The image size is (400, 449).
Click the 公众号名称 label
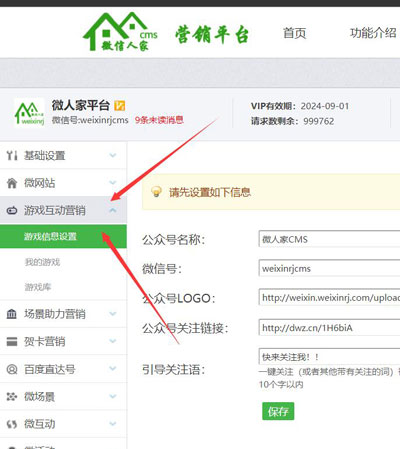174,239
